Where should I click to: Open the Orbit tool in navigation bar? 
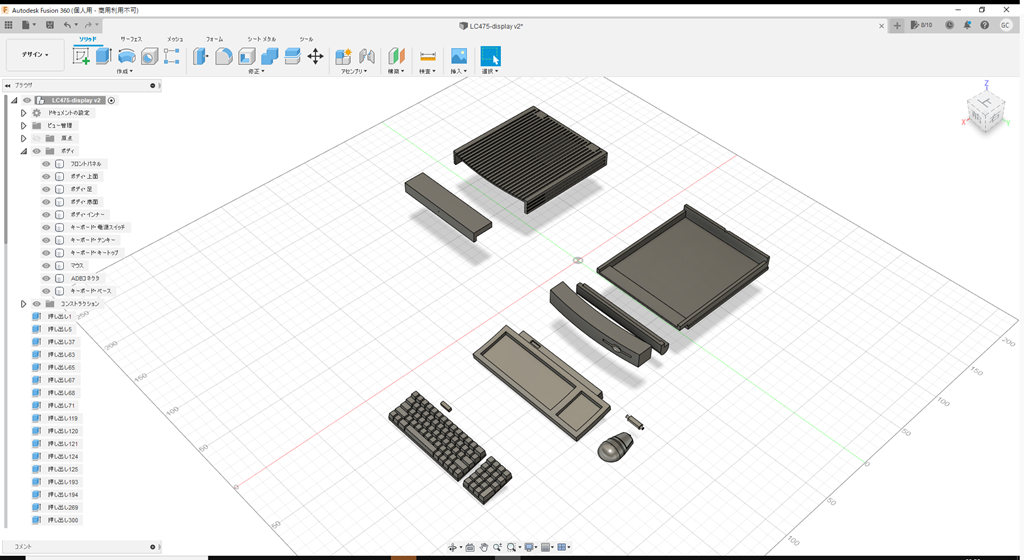coord(453,547)
